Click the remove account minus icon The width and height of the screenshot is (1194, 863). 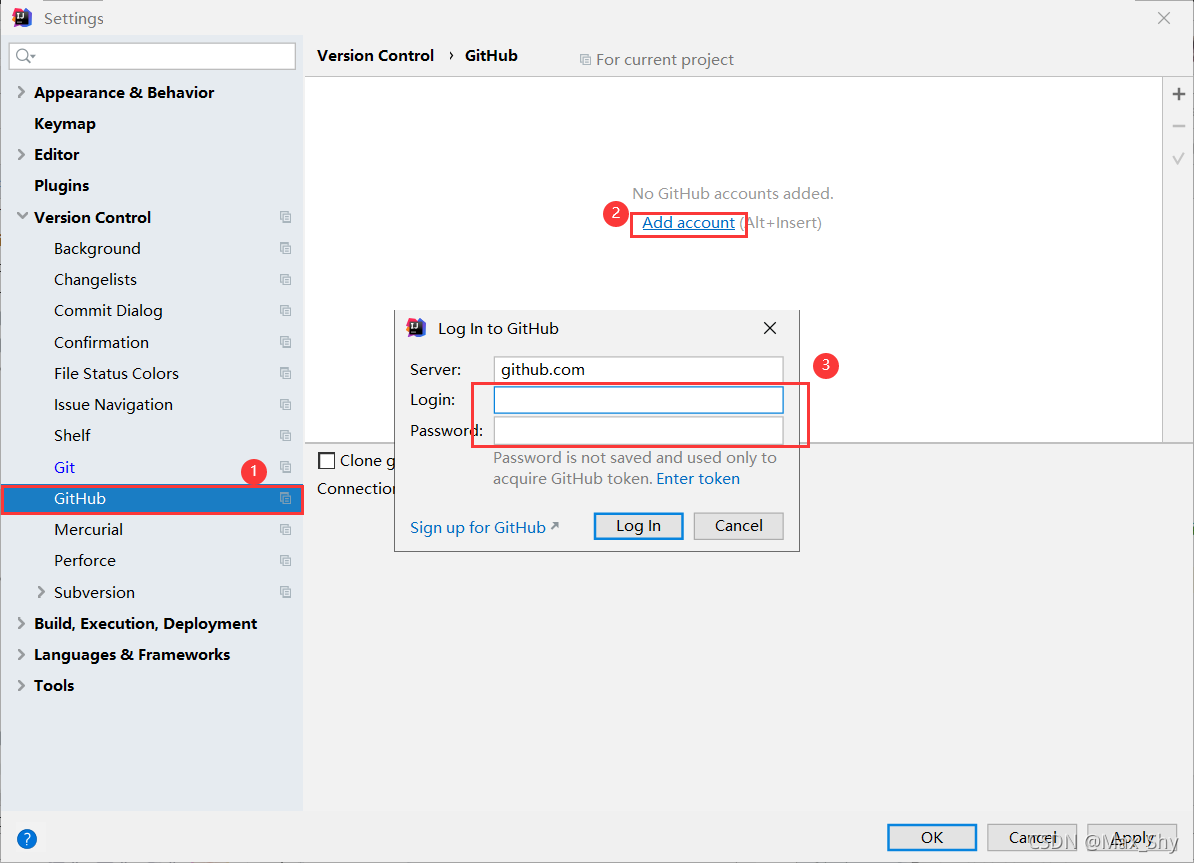[x=1179, y=126]
